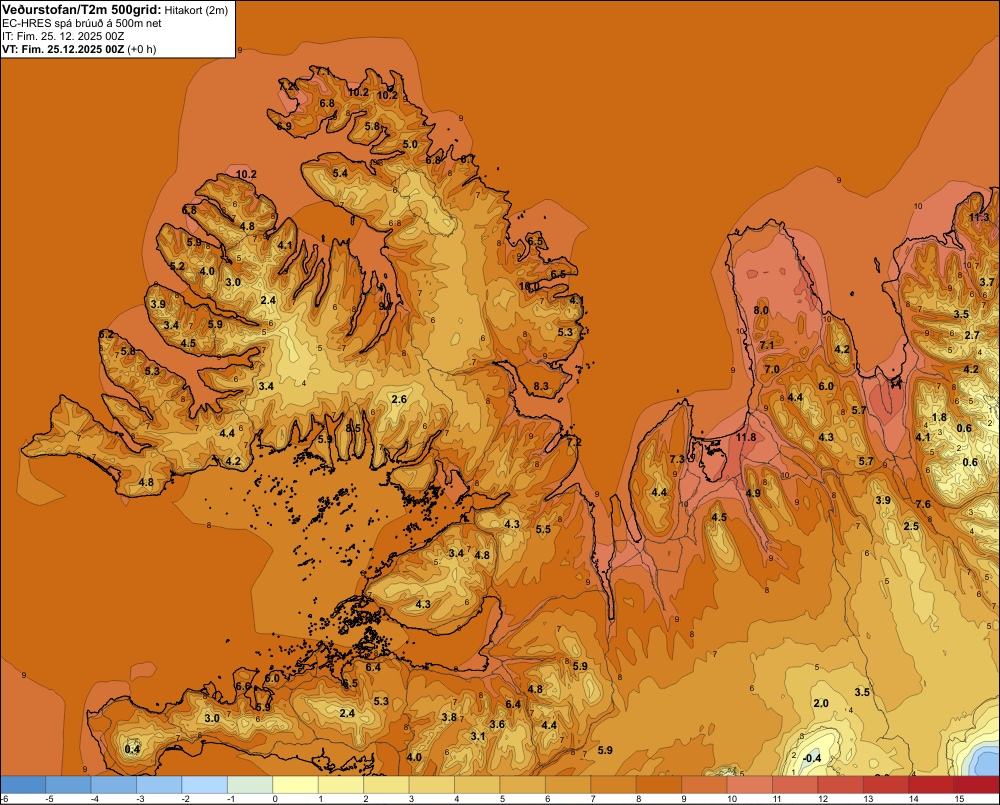Image resolution: width=1000 pixels, height=805 pixels.
Task: Click the 7.6 temperature value on the map
Action: tap(923, 505)
